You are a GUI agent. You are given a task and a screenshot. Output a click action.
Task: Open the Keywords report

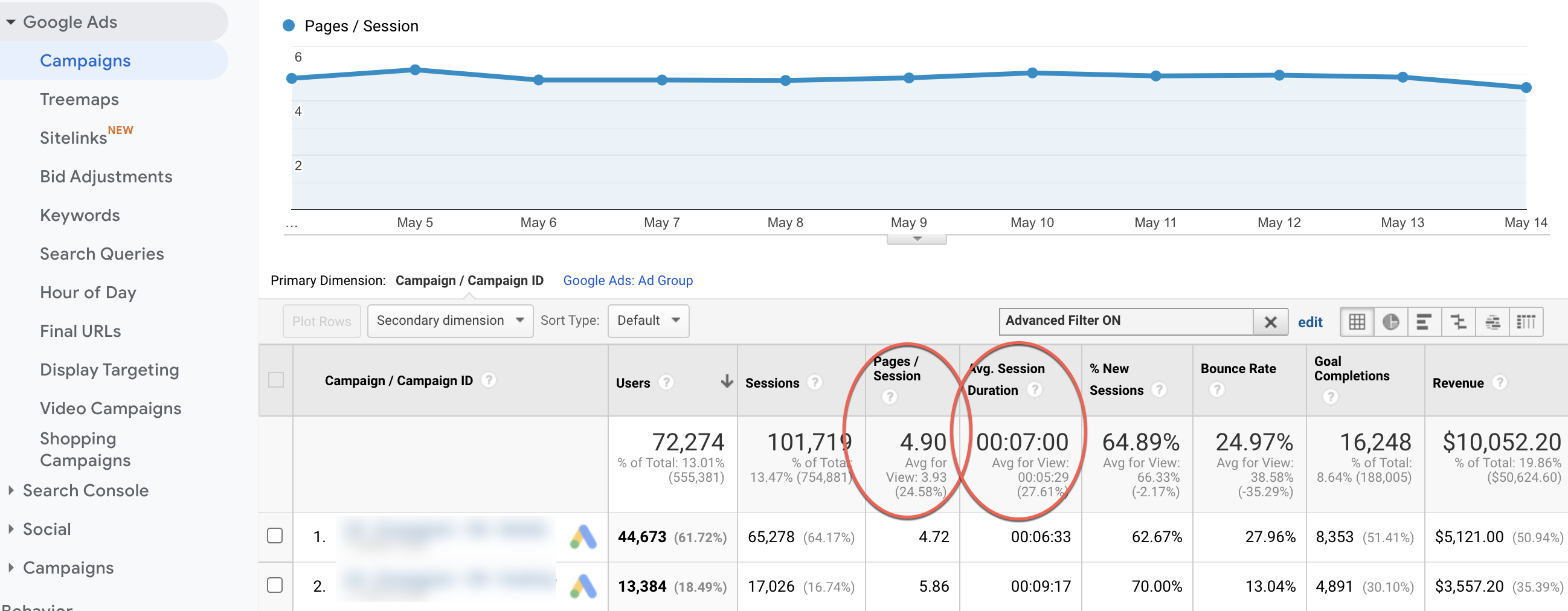(x=79, y=215)
